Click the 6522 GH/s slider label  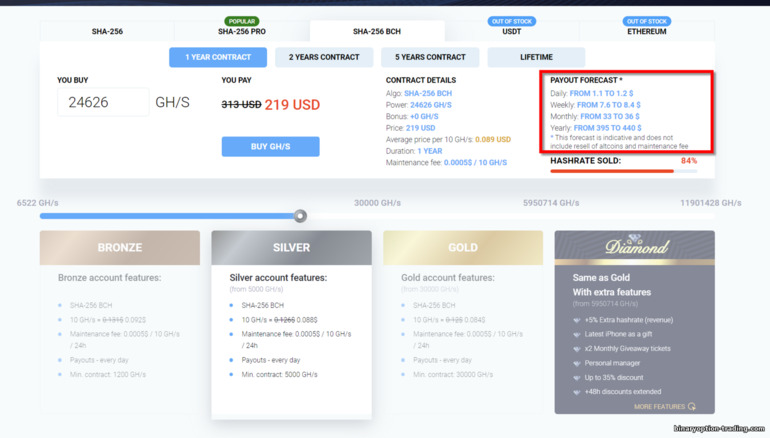[37, 203]
